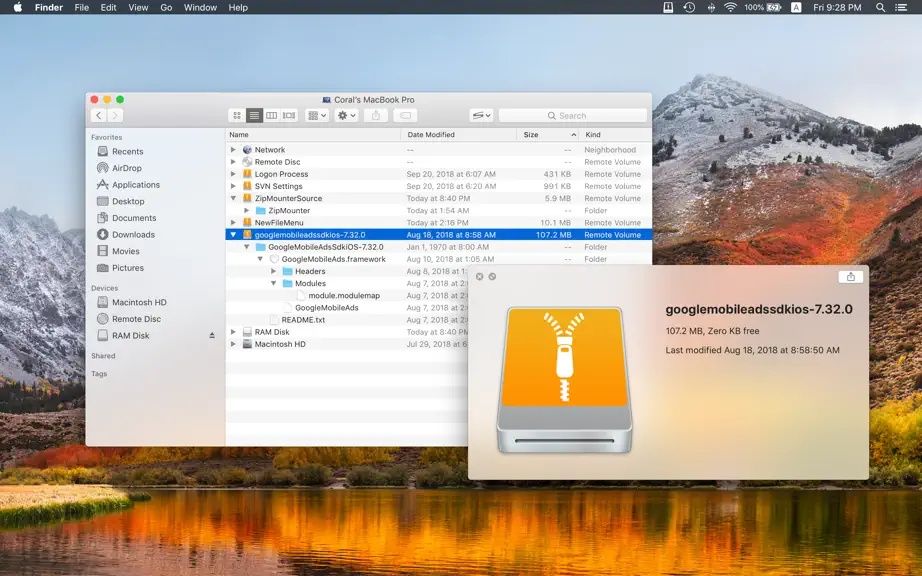Viewport: 922px width, 576px height.
Task: Collapse the ZipMounterSource volume
Action: point(233,198)
